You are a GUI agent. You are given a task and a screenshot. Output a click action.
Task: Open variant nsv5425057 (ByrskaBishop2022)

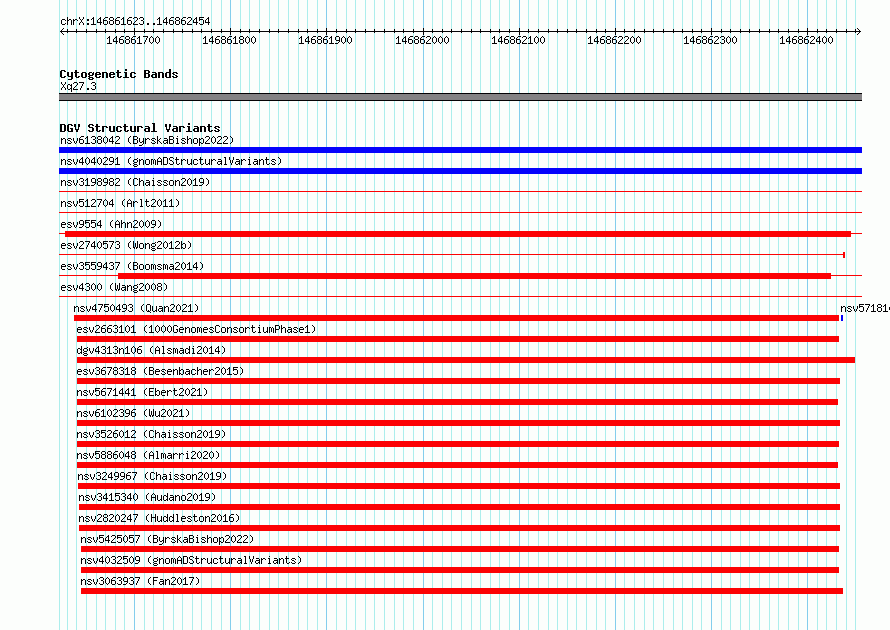point(167,539)
